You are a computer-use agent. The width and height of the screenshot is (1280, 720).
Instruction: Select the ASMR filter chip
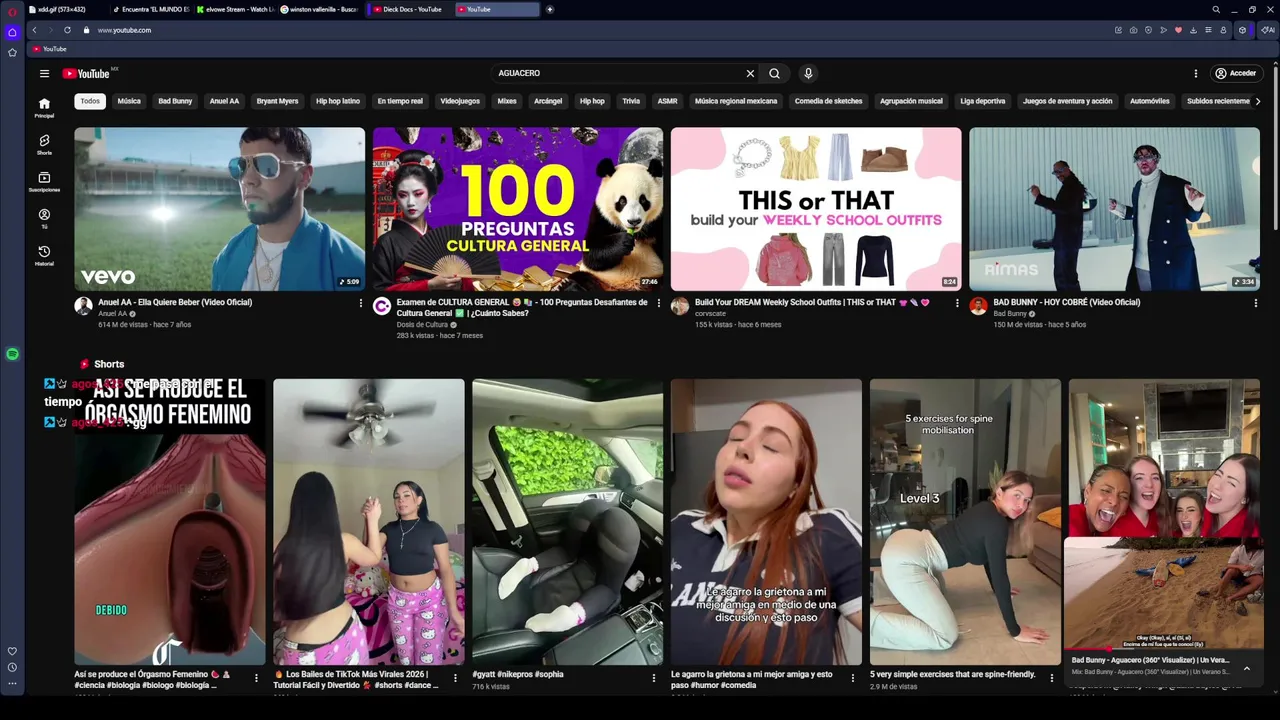[x=667, y=101]
